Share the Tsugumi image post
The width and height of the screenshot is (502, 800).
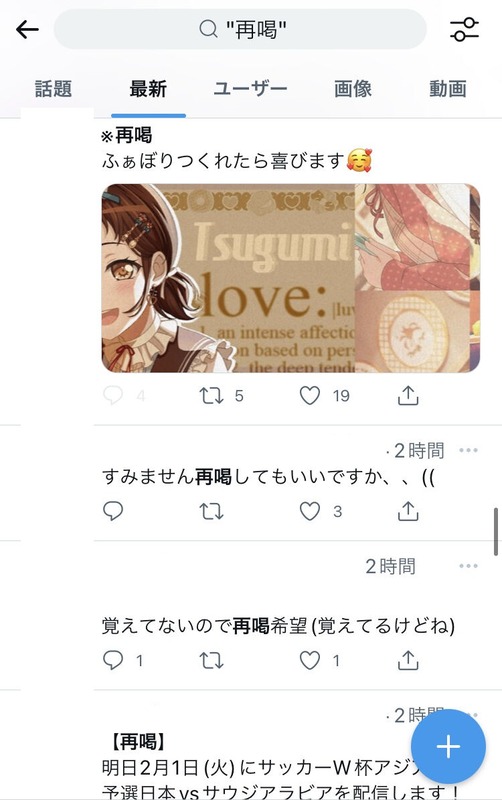pos(408,395)
